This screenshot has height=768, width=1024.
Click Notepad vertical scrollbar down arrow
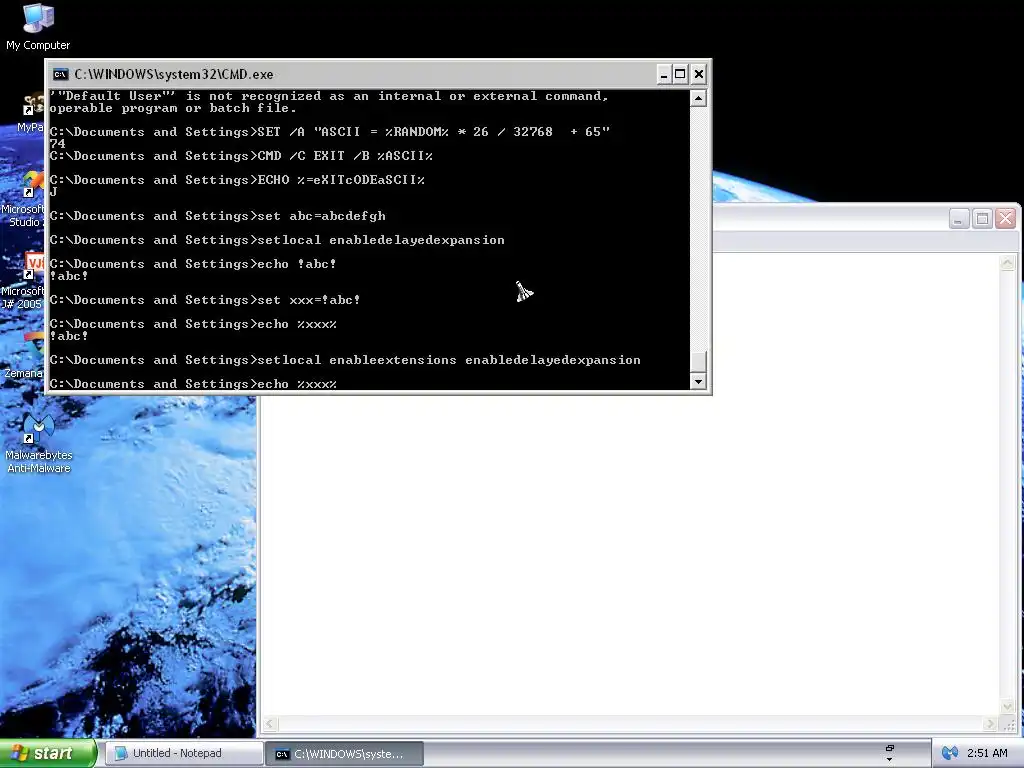tap(1007, 707)
